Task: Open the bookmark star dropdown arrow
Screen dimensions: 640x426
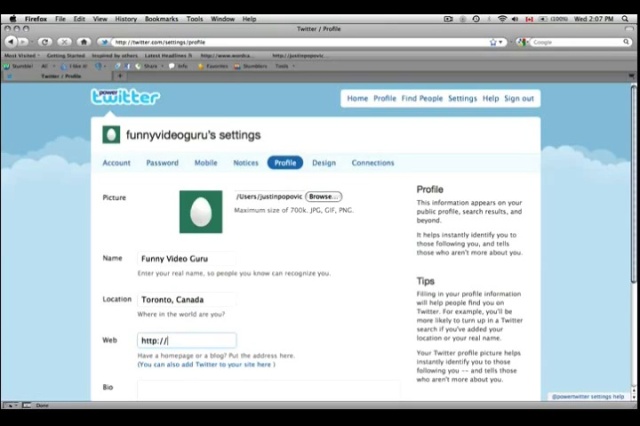Action: [x=501, y=42]
